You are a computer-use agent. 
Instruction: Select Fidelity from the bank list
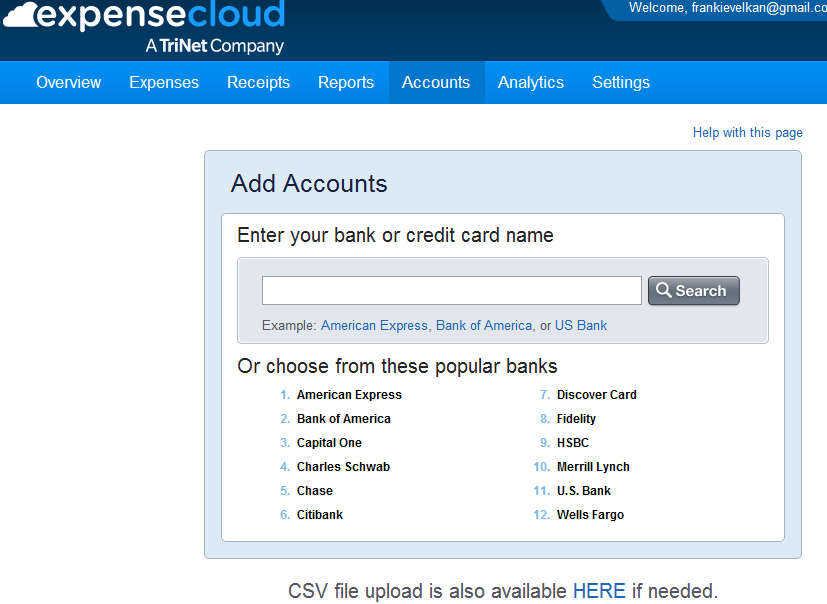pos(576,419)
